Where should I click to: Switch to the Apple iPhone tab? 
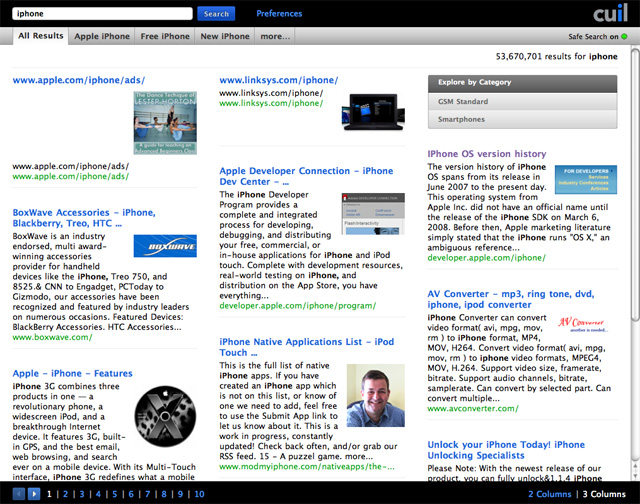(x=102, y=36)
